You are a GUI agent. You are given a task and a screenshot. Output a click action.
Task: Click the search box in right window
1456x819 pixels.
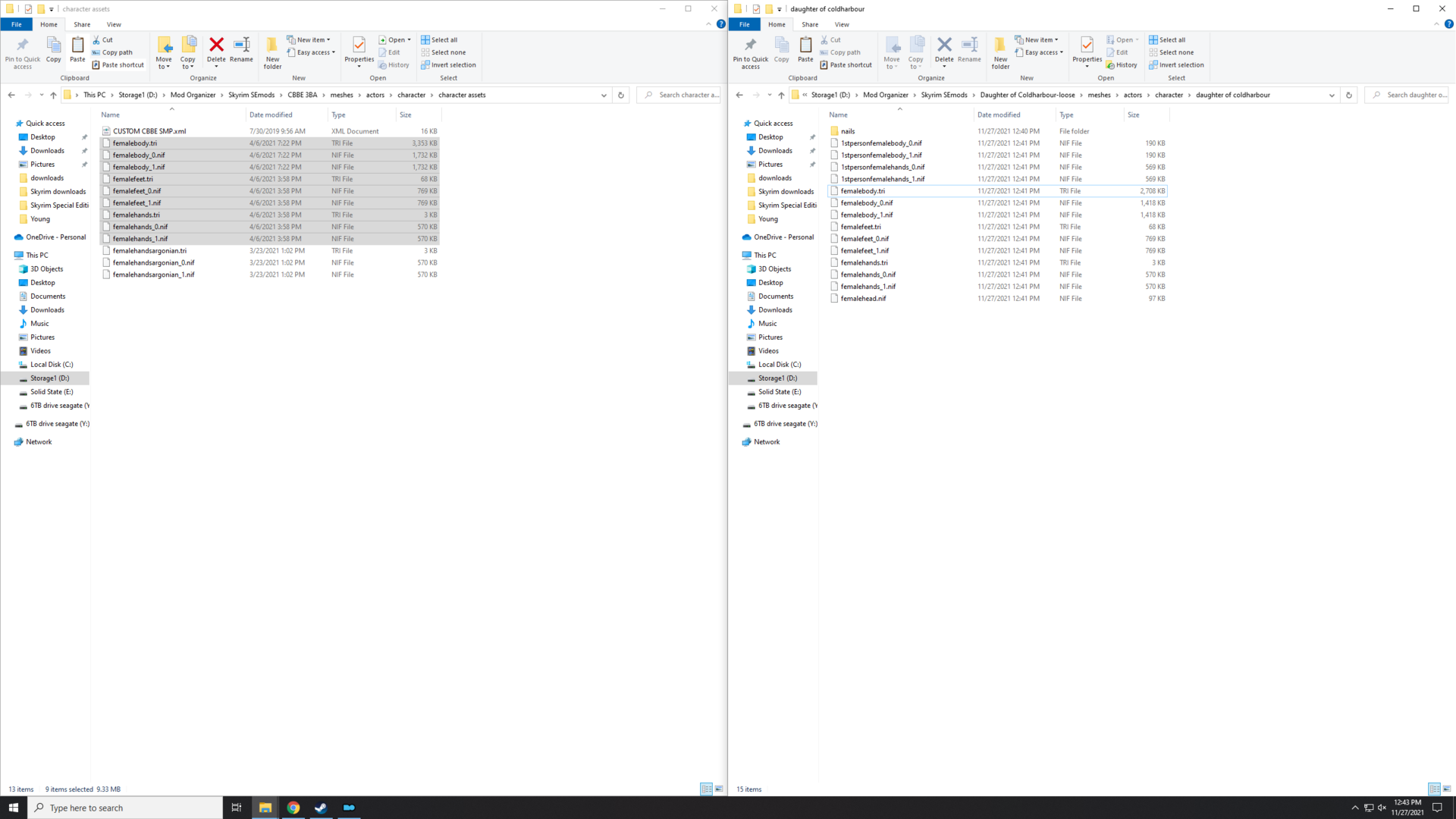coord(1407,96)
